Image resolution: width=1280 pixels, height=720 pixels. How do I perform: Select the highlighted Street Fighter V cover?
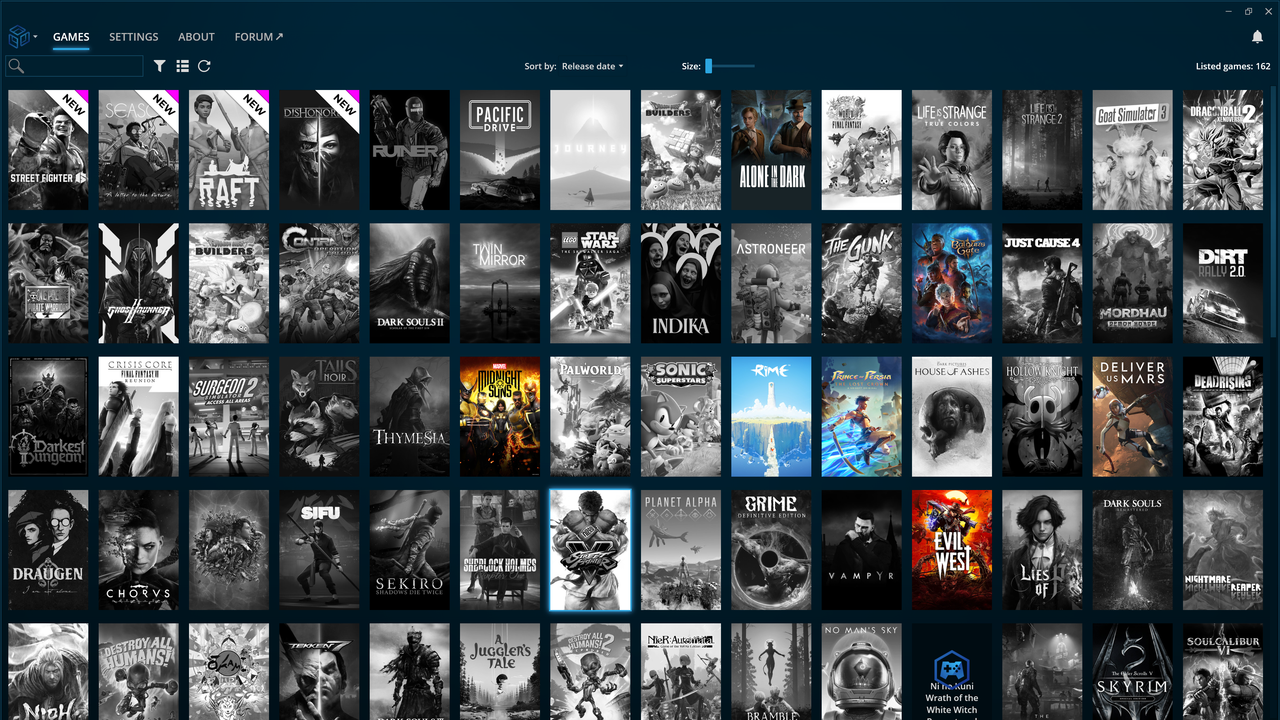[590, 550]
